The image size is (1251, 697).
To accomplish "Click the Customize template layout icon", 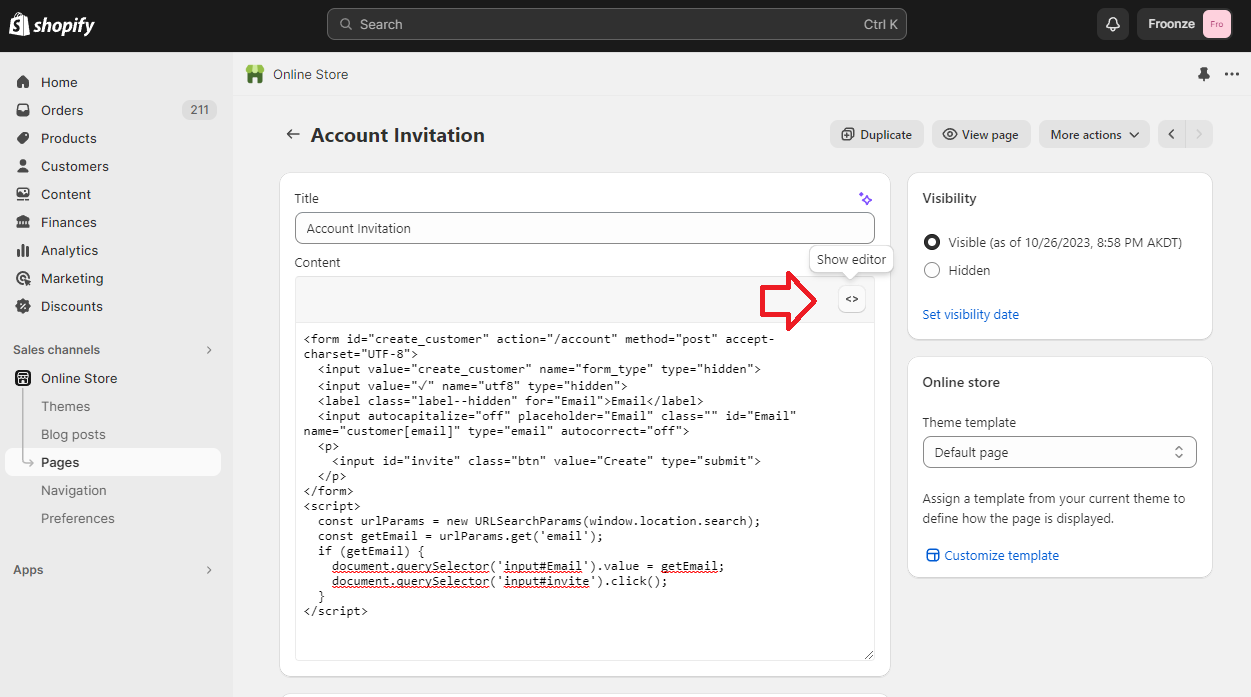I will 932,555.
